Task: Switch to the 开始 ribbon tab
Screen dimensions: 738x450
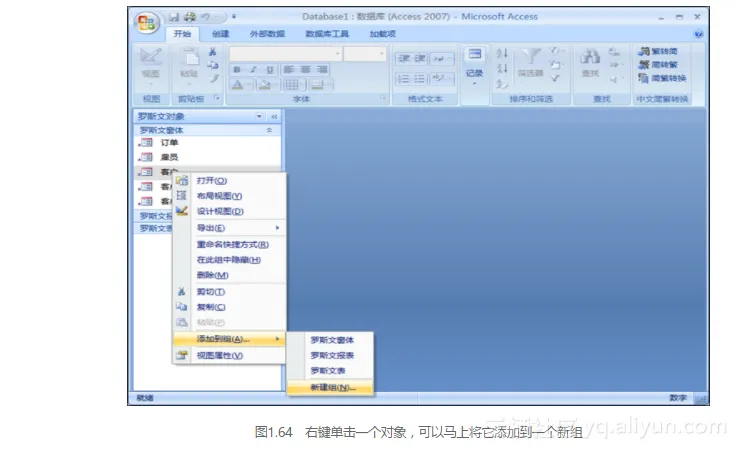Action: point(182,34)
